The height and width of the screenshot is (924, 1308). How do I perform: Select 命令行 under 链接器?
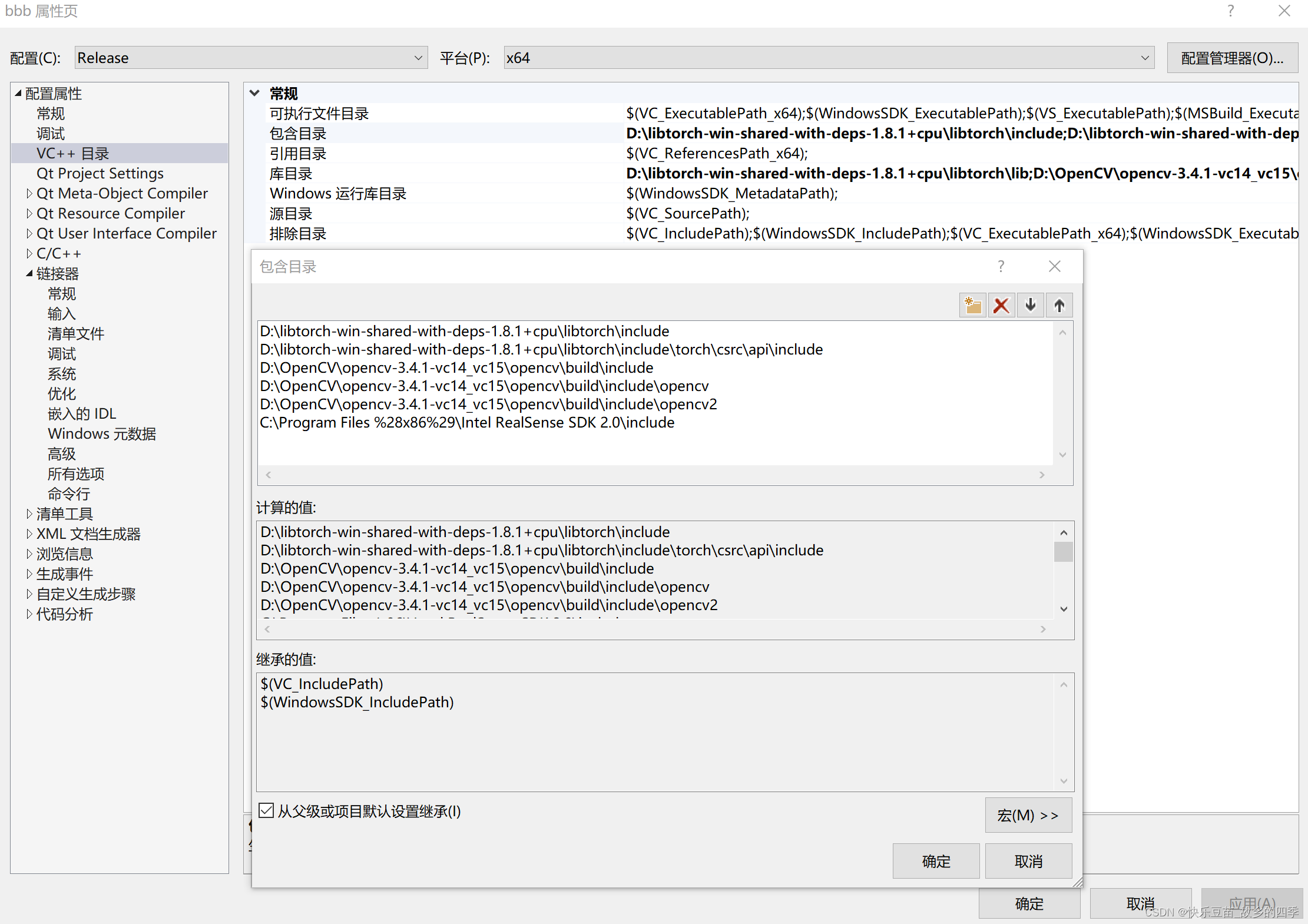click(x=69, y=494)
